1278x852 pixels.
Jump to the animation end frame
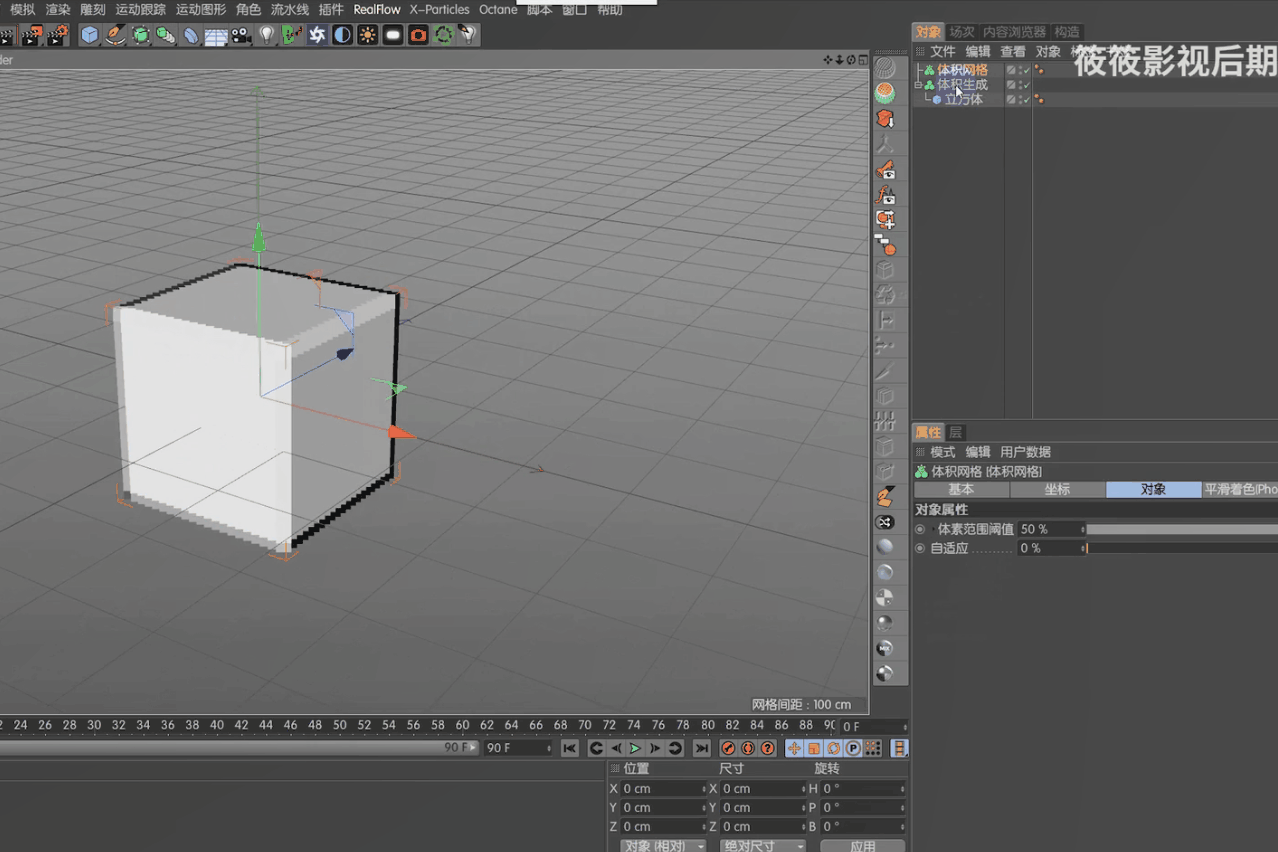pyautogui.click(x=702, y=748)
